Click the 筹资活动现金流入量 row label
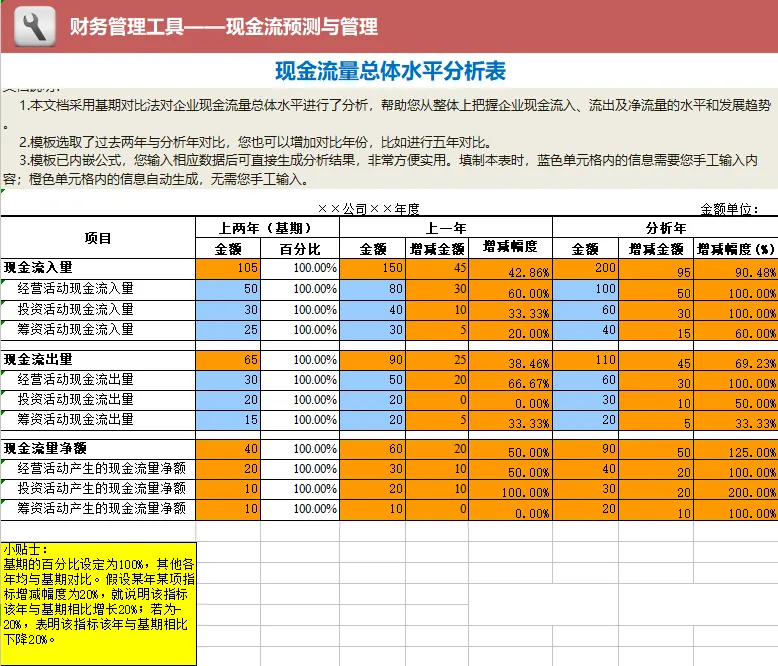Screen dimensions: 778x666 [x=75, y=330]
